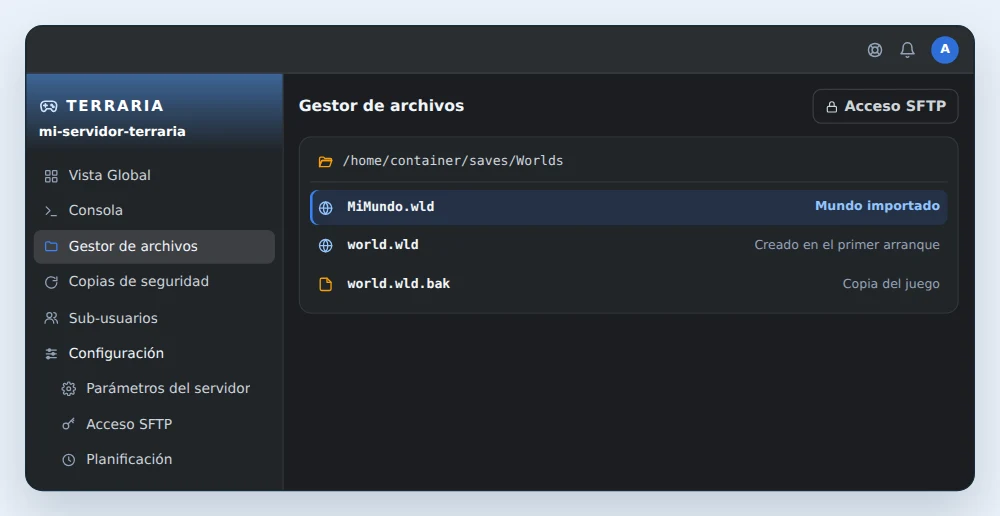Screen dimensions: 1000x516
Task: Click the Parámetros del servidor gear icon
Action: 68,388
